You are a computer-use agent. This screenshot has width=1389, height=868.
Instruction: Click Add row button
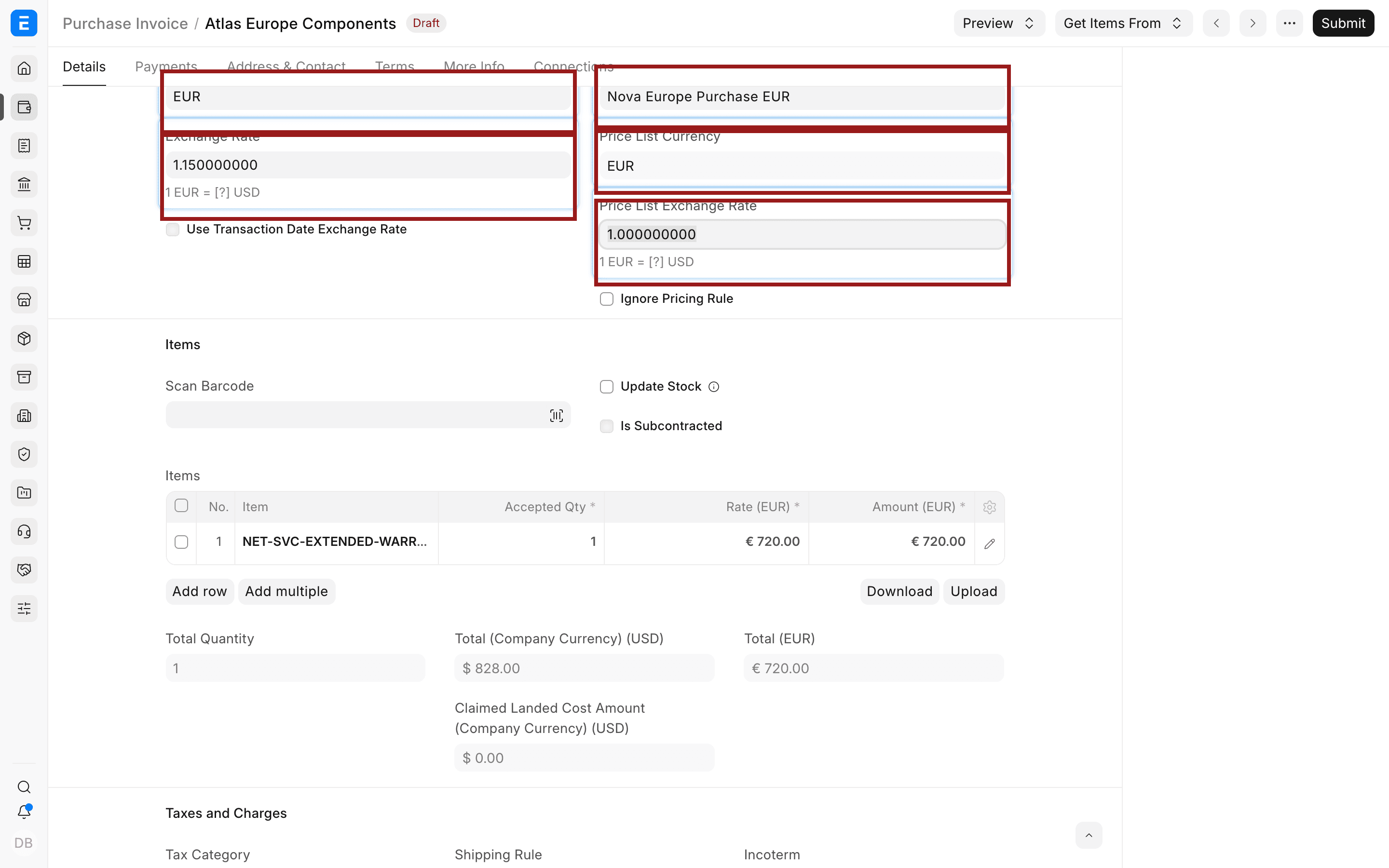tap(199, 591)
